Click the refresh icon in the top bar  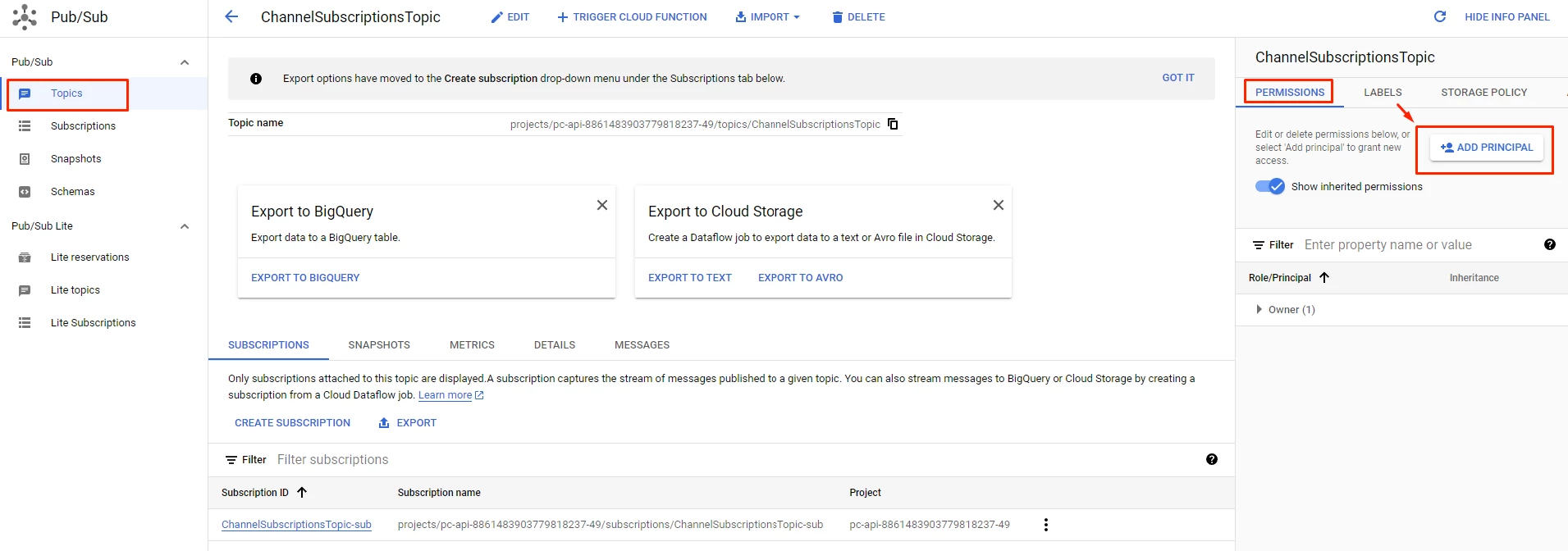(x=1439, y=17)
